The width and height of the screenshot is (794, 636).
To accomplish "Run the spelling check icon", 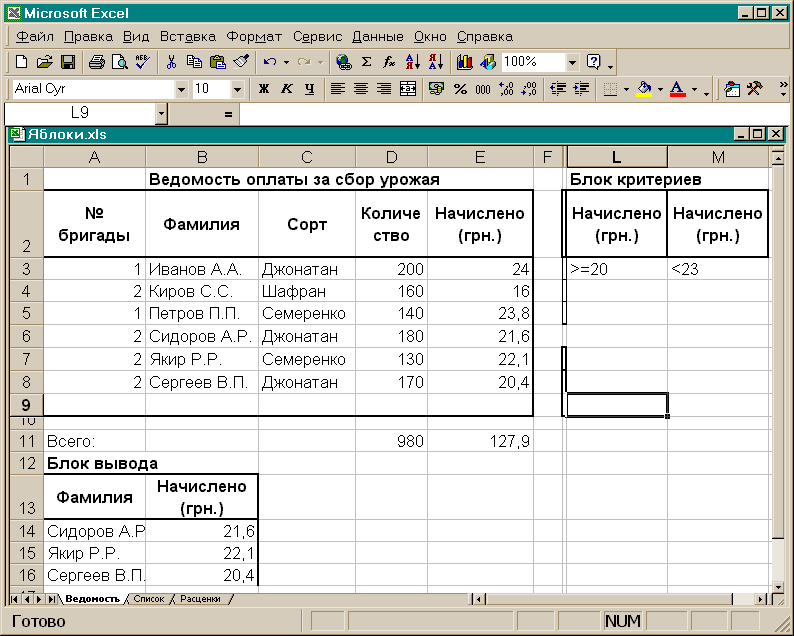I will (143, 62).
